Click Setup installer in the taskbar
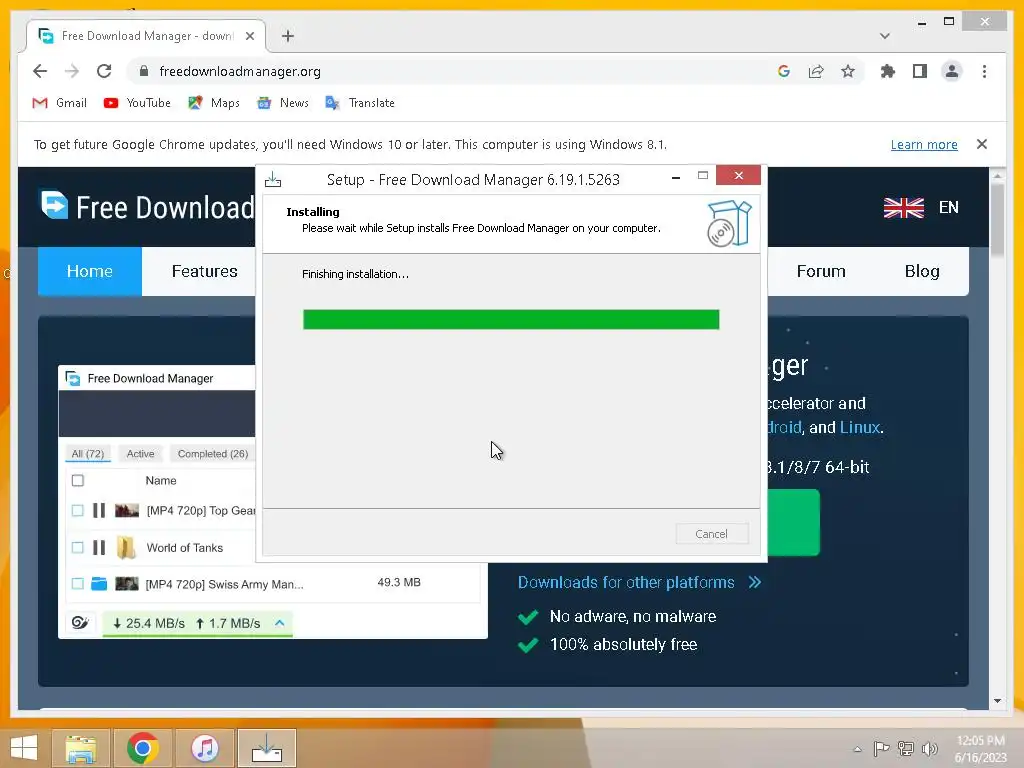Screen dimensions: 1024x768 [x=266, y=748]
